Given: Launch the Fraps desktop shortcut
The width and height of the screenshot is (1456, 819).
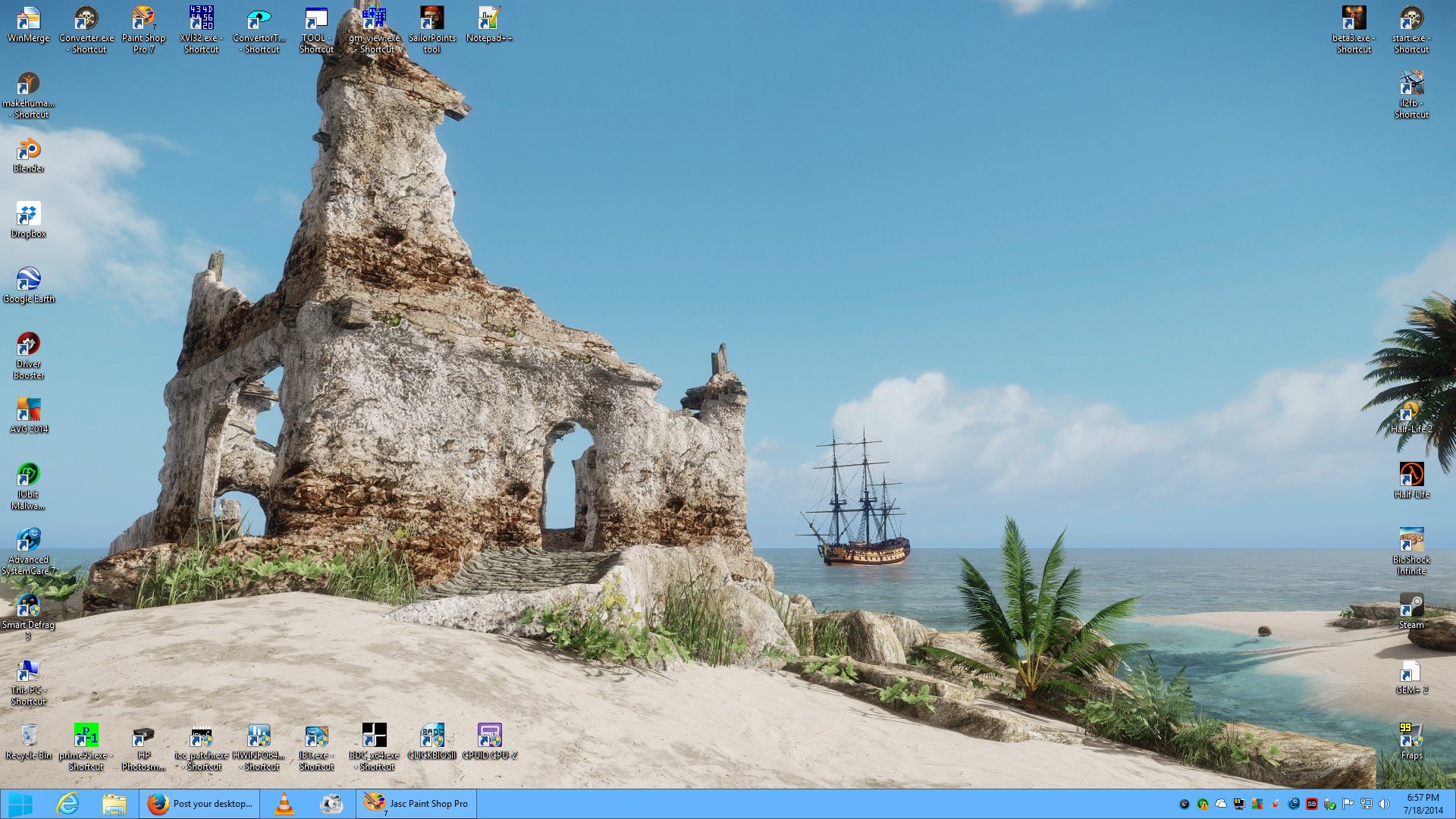Looking at the screenshot, I should pos(1411,742).
